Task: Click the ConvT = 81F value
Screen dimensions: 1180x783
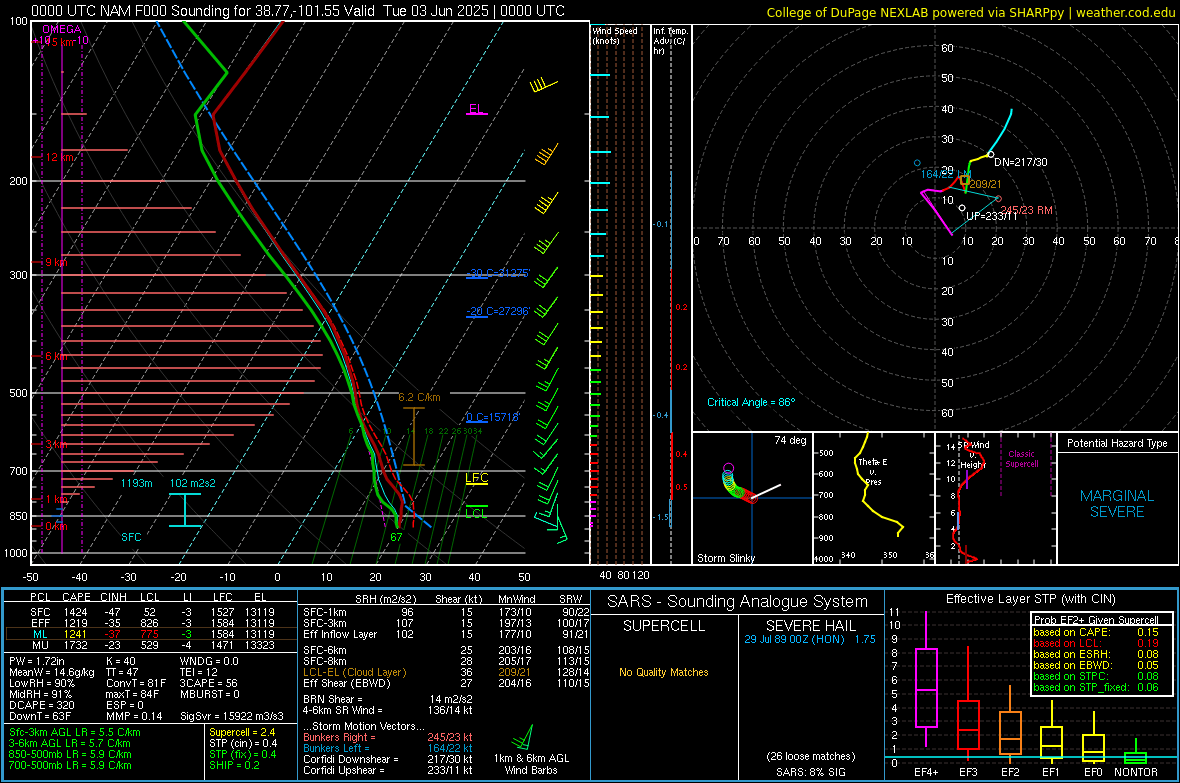Action: pos(136,683)
